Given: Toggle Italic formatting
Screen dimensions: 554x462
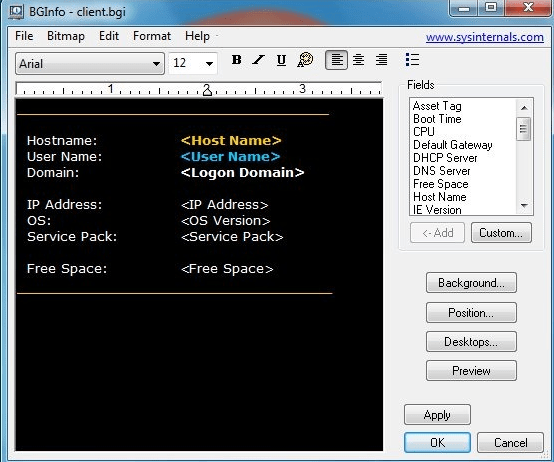Looking at the screenshot, I should coord(259,60).
